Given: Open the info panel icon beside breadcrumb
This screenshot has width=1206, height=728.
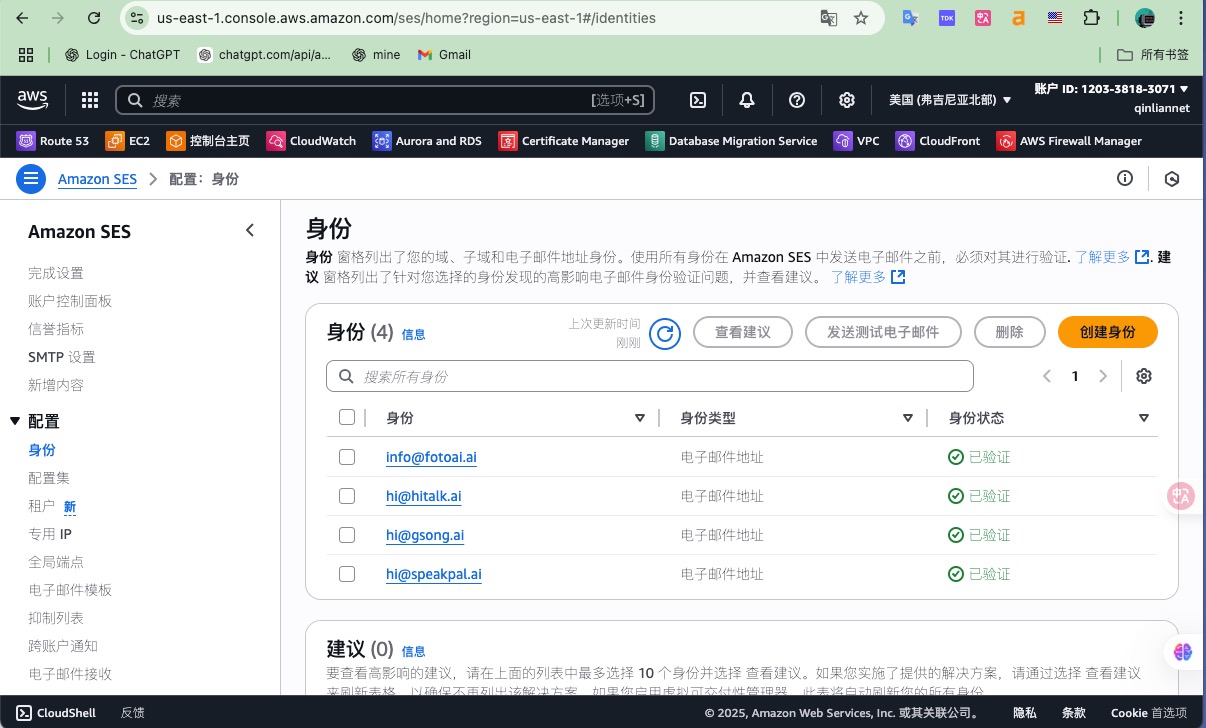Looking at the screenshot, I should (1125, 179).
